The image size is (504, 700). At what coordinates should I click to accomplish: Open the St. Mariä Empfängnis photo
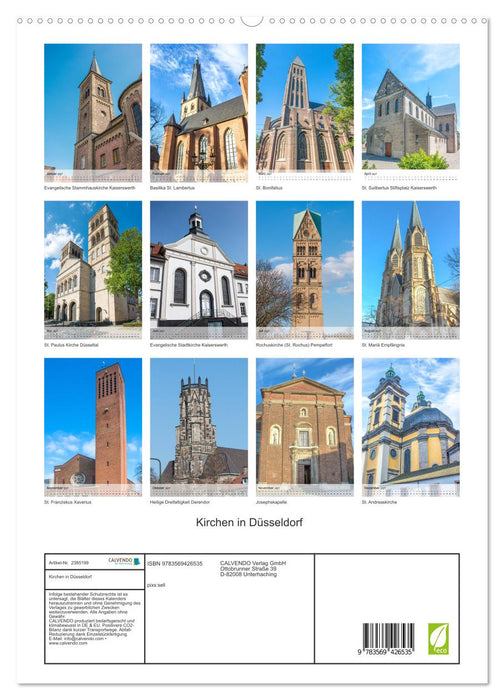pos(411,270)
